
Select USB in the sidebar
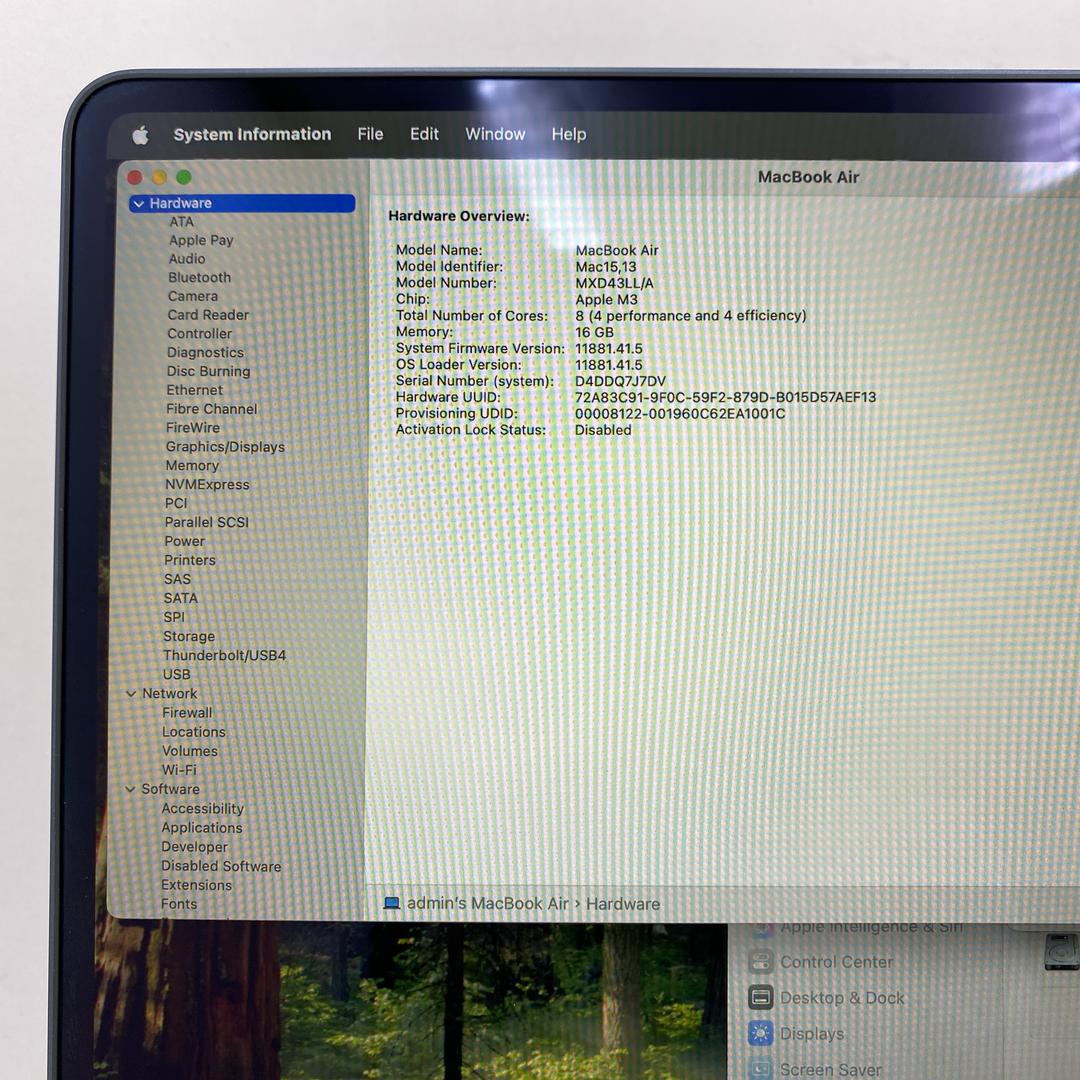pyautogui.click(x=176, y=674)
